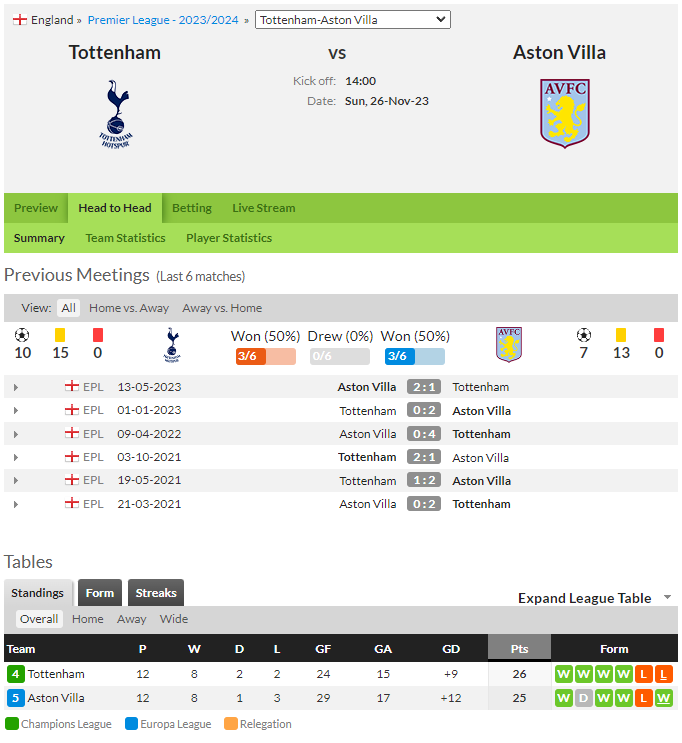The width and height of the screenshot is (682, 743).
Task: Expand League Table arrow
Action: pos(667,598)
